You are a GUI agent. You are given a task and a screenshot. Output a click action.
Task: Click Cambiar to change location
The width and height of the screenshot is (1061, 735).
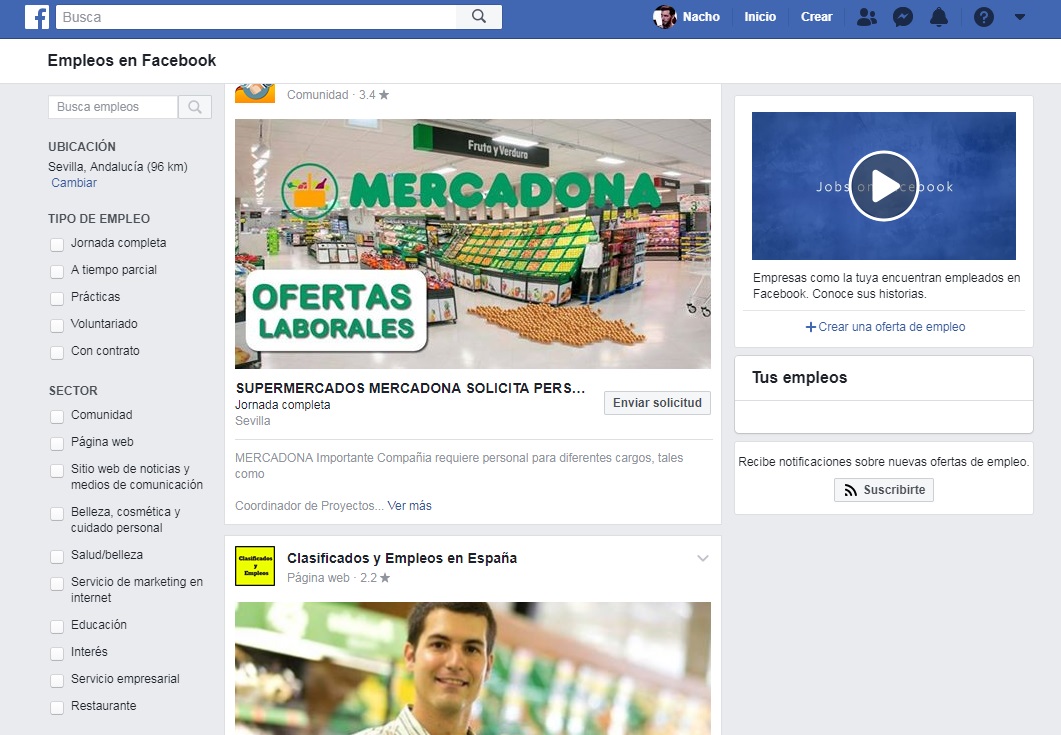coord(74,183)
